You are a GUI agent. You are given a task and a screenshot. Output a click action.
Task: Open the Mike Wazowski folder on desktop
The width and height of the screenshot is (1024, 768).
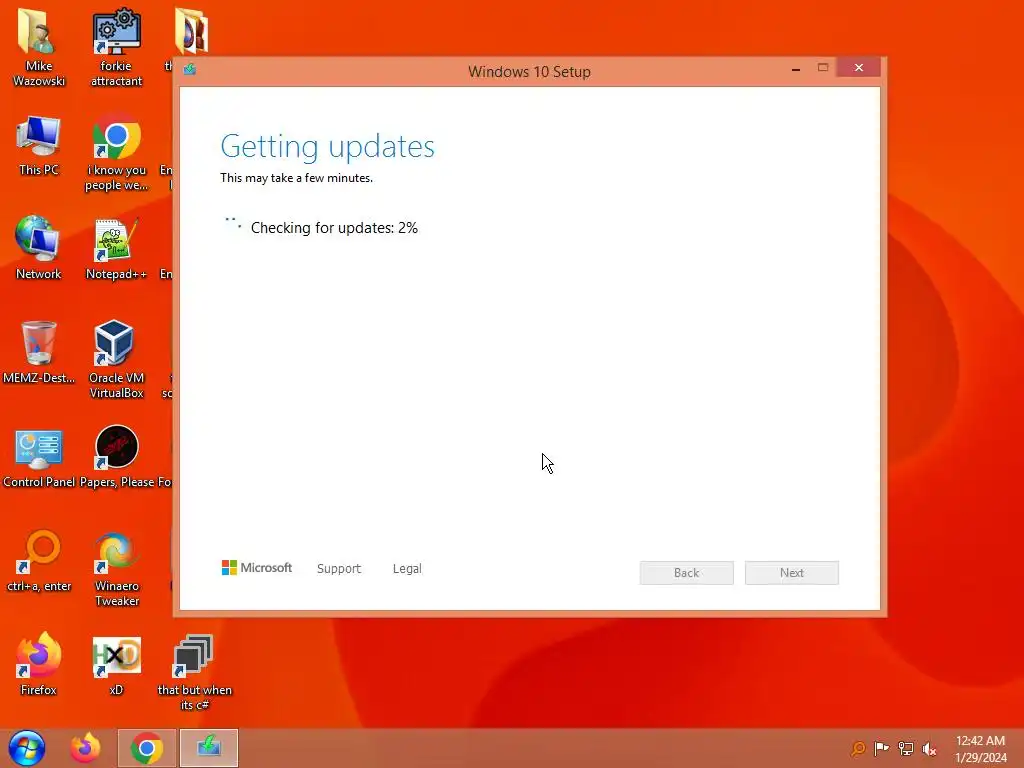tap(39, 47)
